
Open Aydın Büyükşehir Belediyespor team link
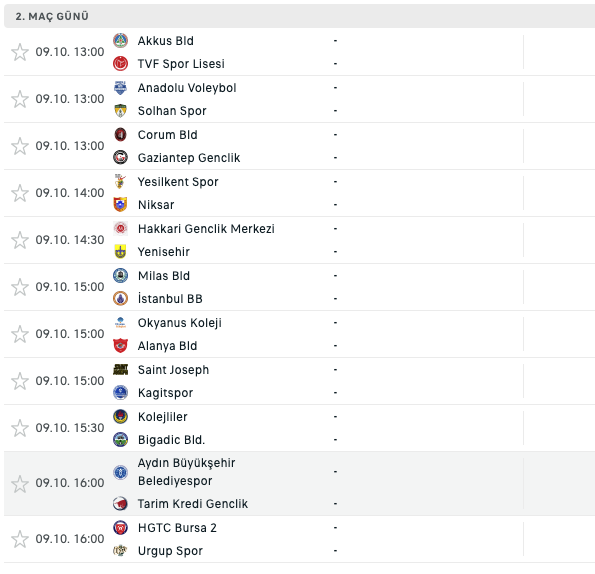(x=186, y=472)
